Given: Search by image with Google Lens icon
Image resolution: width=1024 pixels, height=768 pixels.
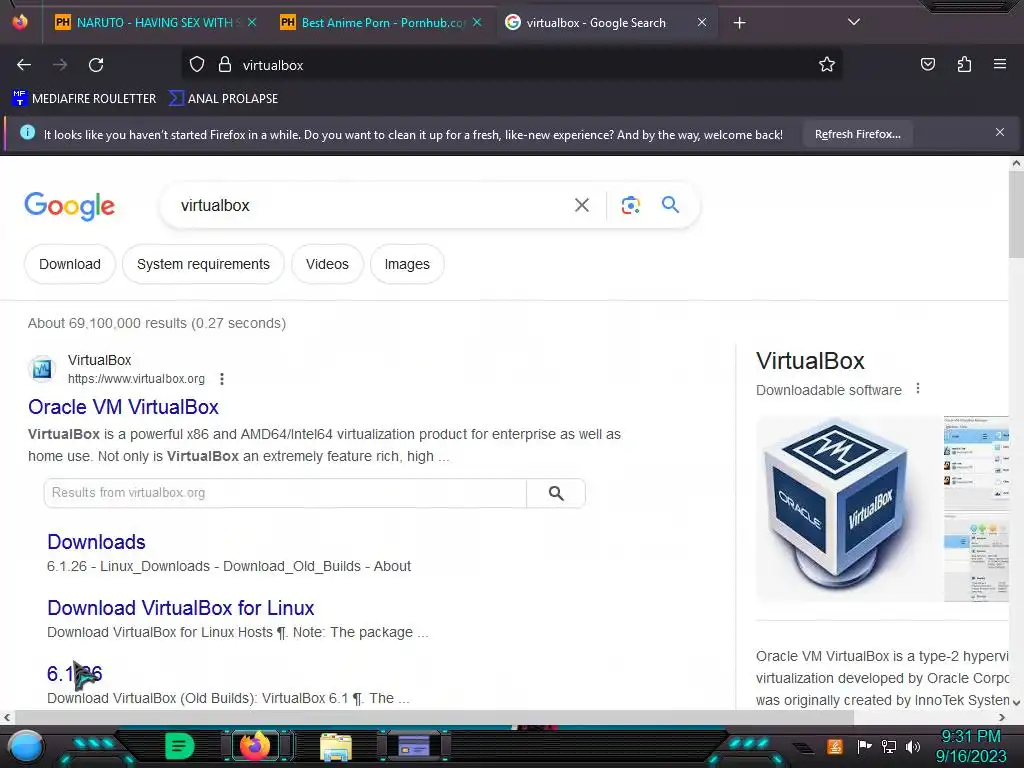Looking at the screenshot, I should tap(630, 205).
